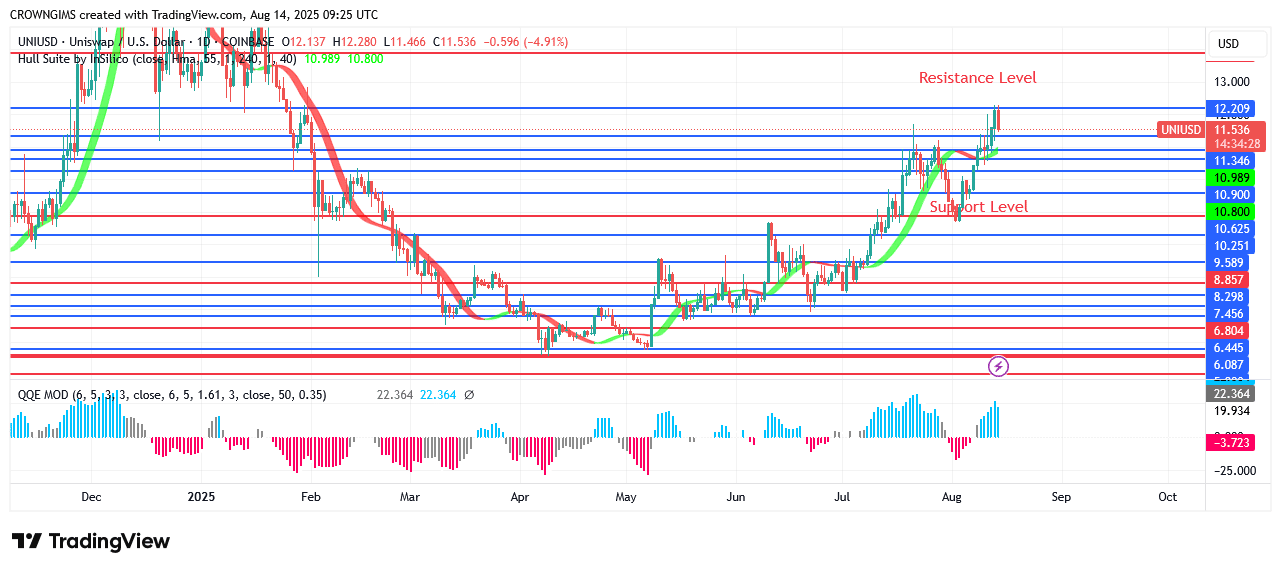Click the 13.000 price axis label
Image resolution: width=1281 pixels, height=571 pixels.
pos(1231,82)
